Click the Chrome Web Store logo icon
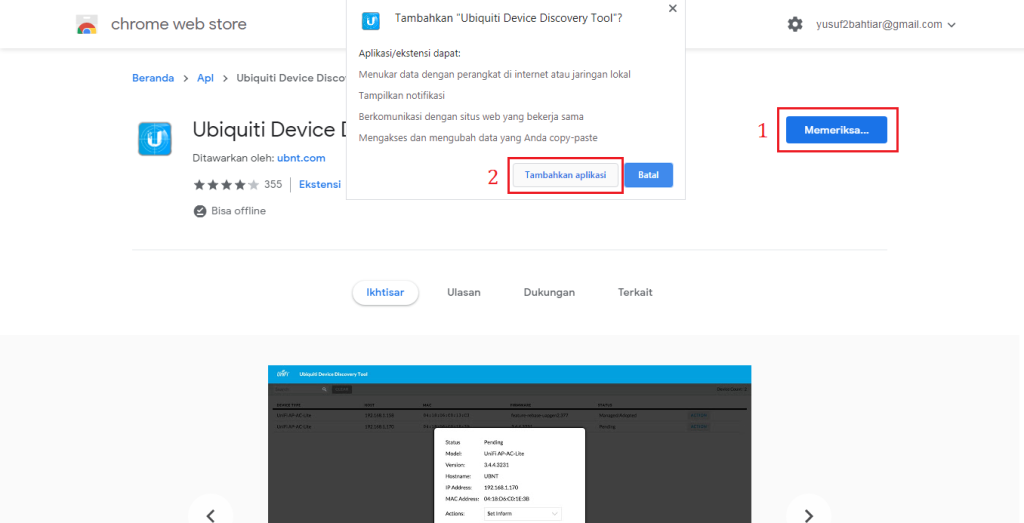This screenshot has height=523, width=1024. 87,24
